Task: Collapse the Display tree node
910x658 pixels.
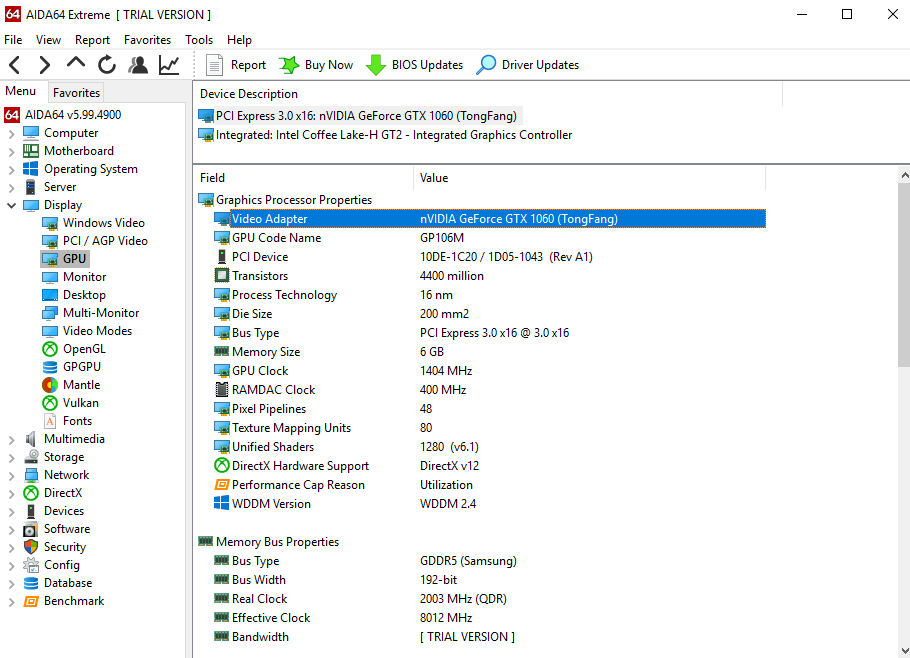Action: pyautogui.click(x=11, y=205)
